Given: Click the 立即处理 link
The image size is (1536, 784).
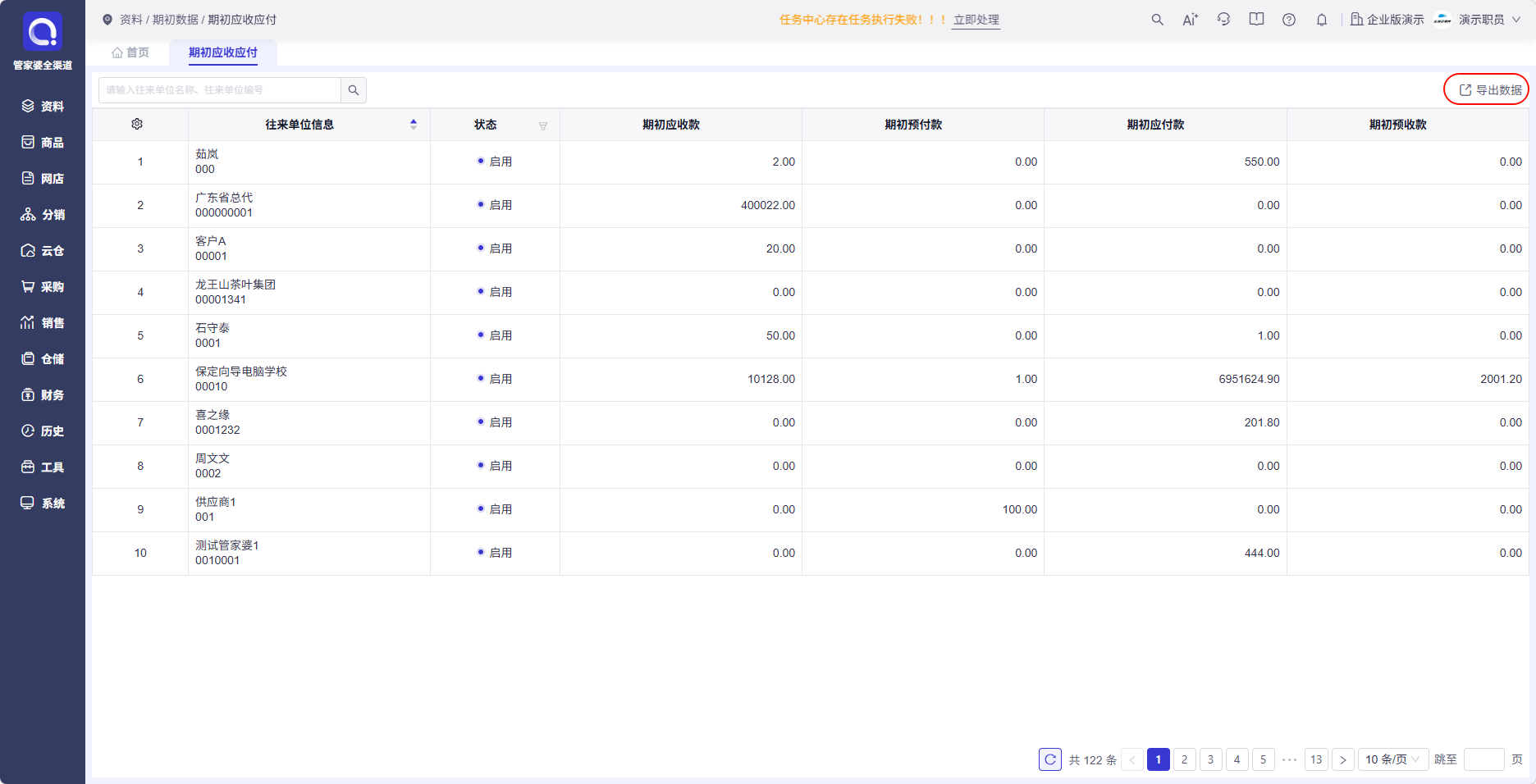Looking at the screenshot, I should pyautogui.click(x=976, y=20).
